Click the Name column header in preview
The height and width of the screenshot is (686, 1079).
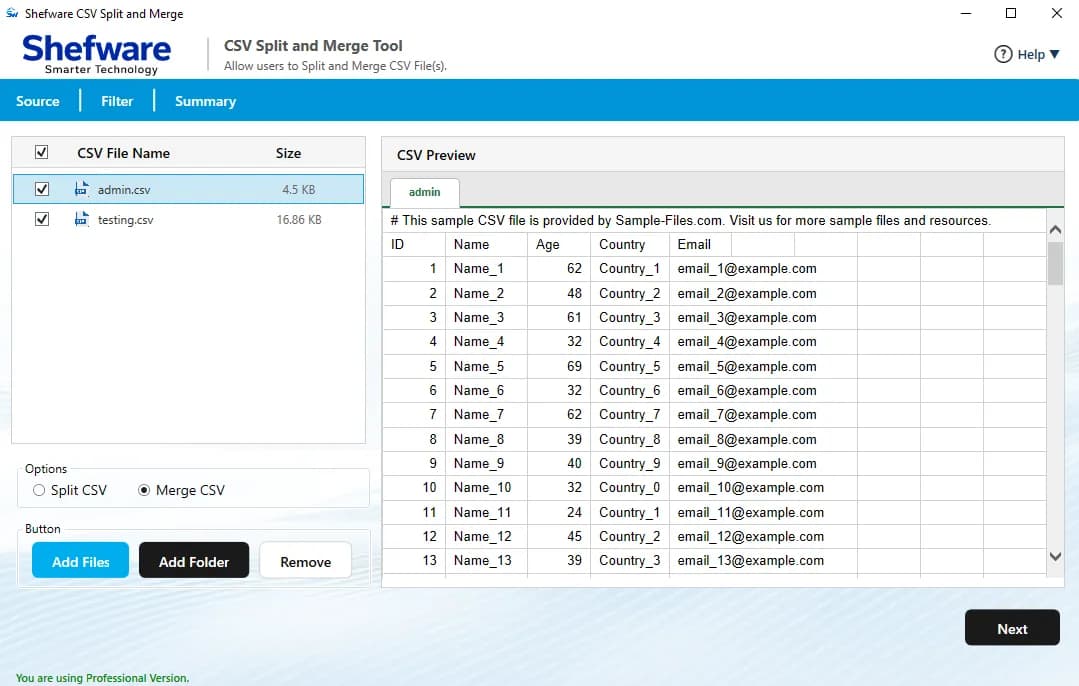point(487,244)
